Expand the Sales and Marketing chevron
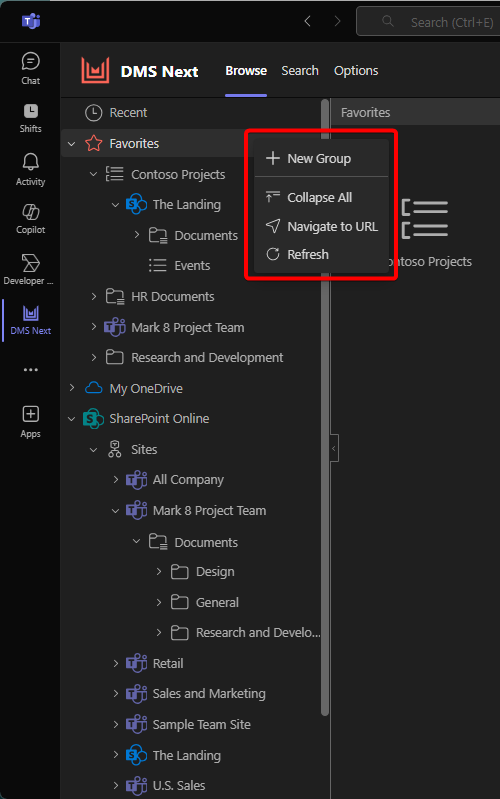Image resolution: width=500 pixels, height=799 pixels. coord(115,694)
